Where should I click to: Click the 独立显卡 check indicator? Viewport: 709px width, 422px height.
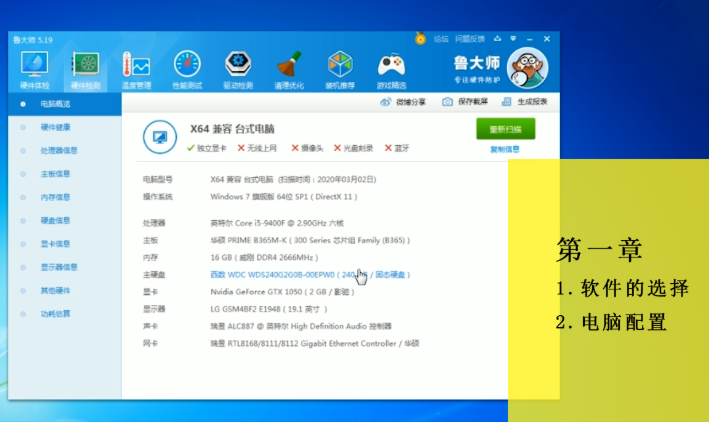(x=207, y=148)
